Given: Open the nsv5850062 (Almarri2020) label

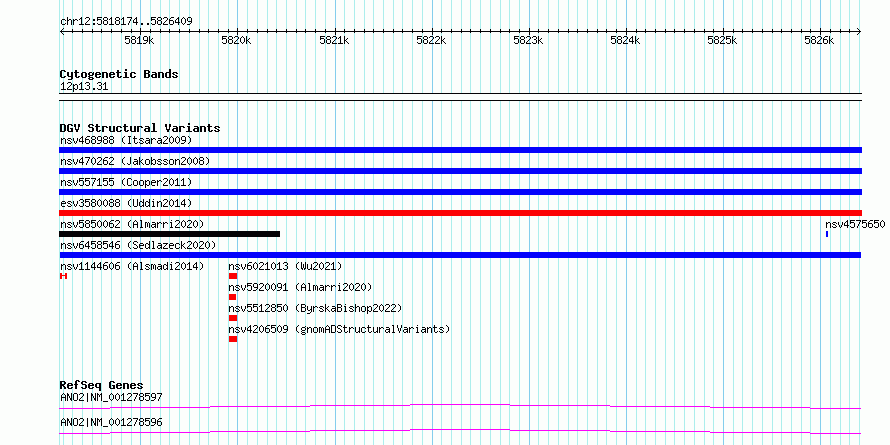Looking at the screenshot, I should point(132,224).
